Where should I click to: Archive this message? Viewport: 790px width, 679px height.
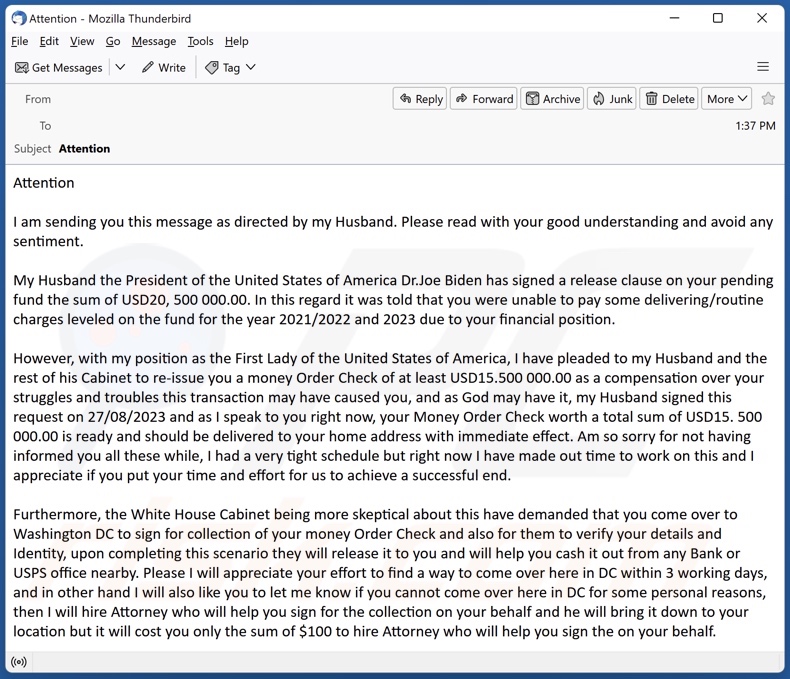click(552, 99)
